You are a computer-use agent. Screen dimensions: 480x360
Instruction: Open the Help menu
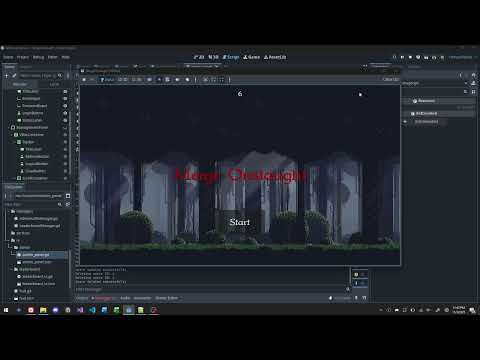[x=66, y=57]
